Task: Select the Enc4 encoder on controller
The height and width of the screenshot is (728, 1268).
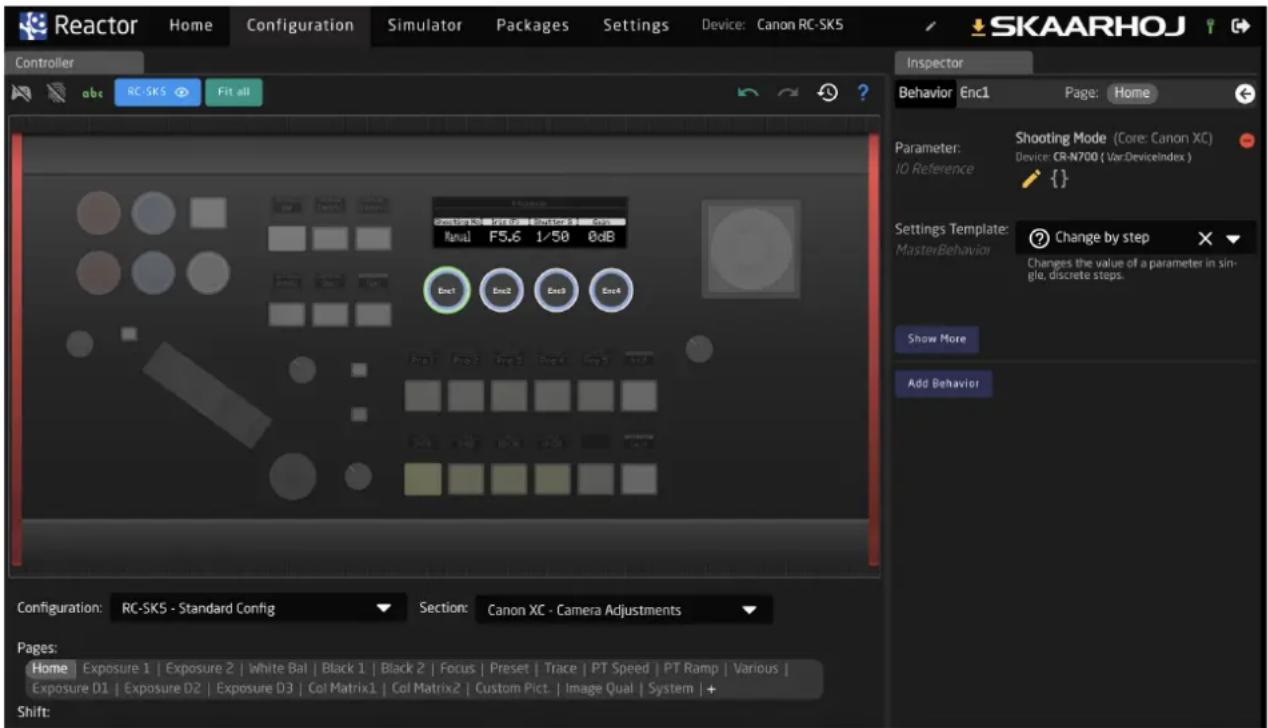Action: coord(610,290)
